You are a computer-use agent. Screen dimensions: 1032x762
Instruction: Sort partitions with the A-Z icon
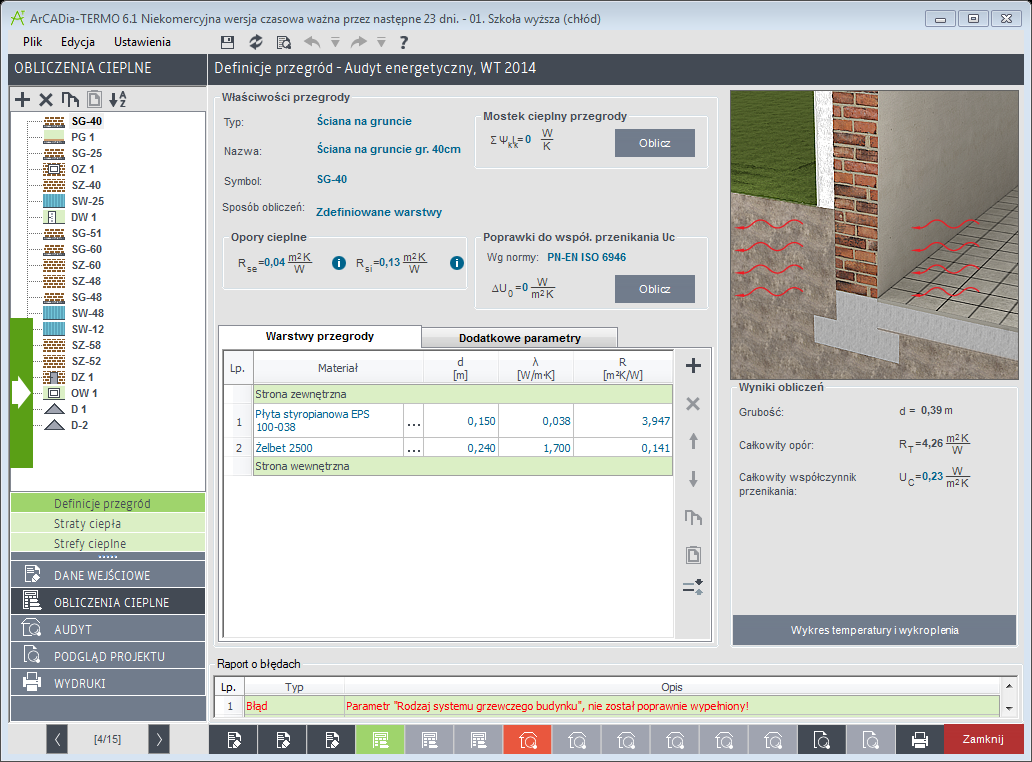[117, 99]
